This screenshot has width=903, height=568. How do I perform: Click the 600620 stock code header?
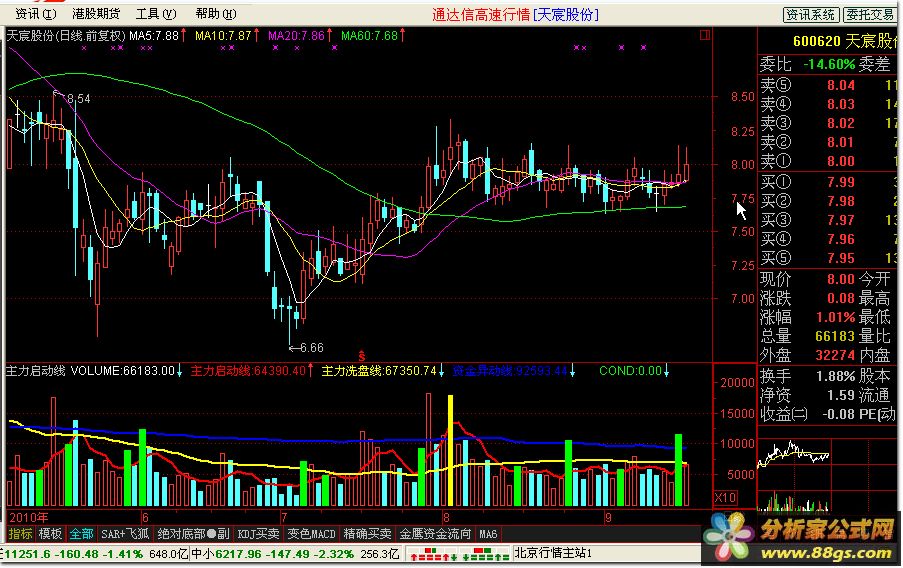[x=817, y=41]
